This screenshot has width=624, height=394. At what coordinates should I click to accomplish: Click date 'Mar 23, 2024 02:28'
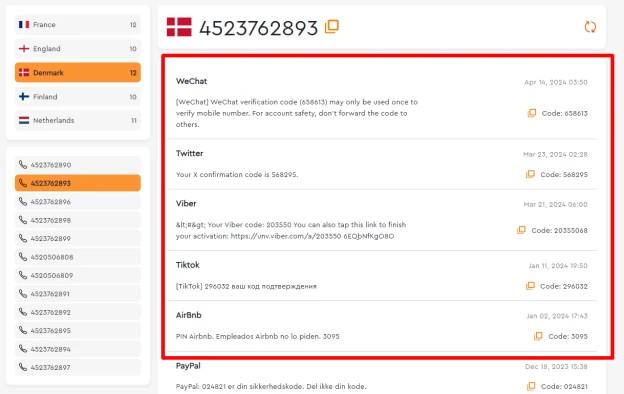coord(555,154)
